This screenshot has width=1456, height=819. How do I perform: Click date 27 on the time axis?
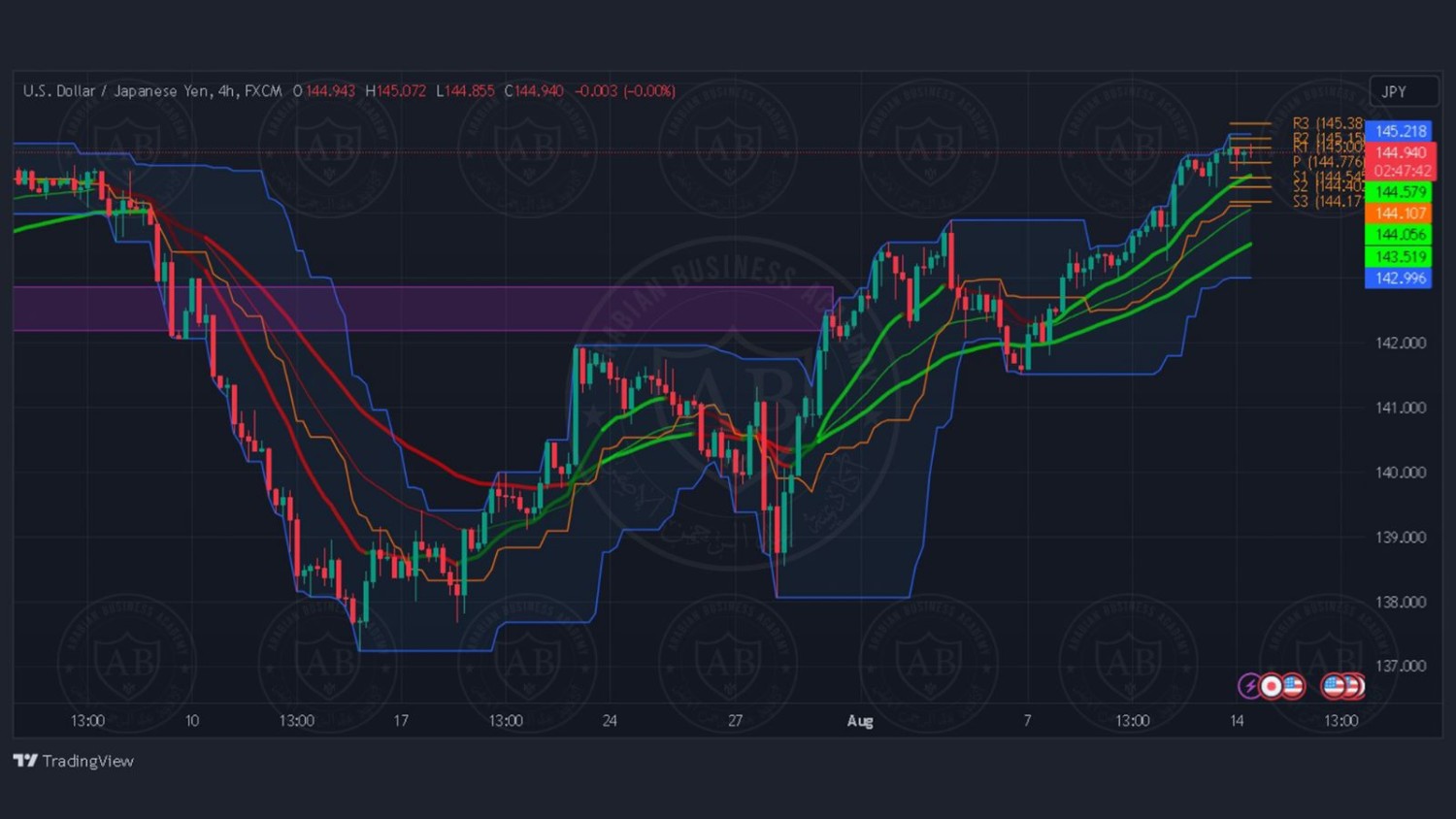pos(736,721)
